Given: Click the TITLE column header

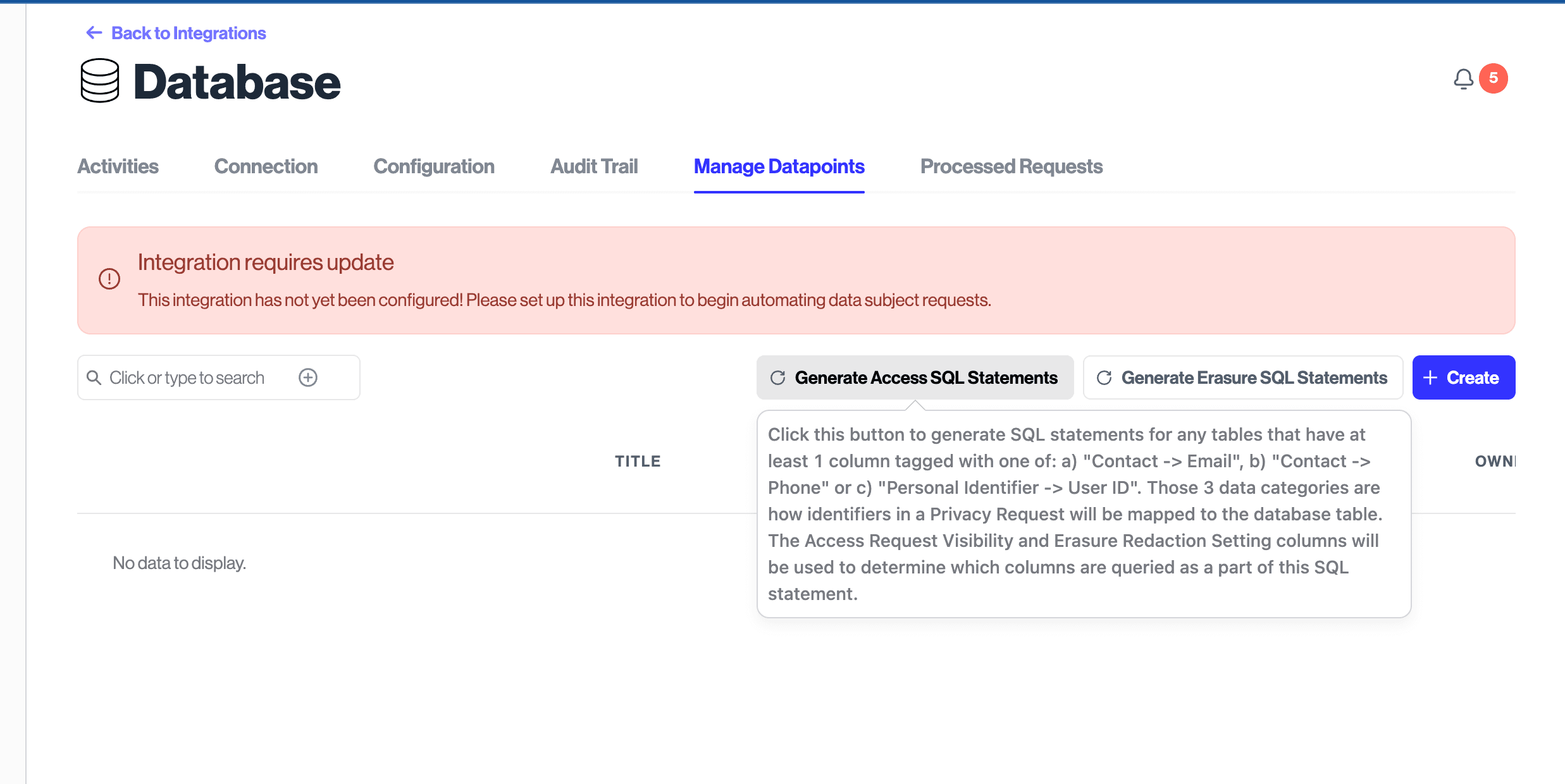Looking at the screenshot, I should click(x=638, y=462).
